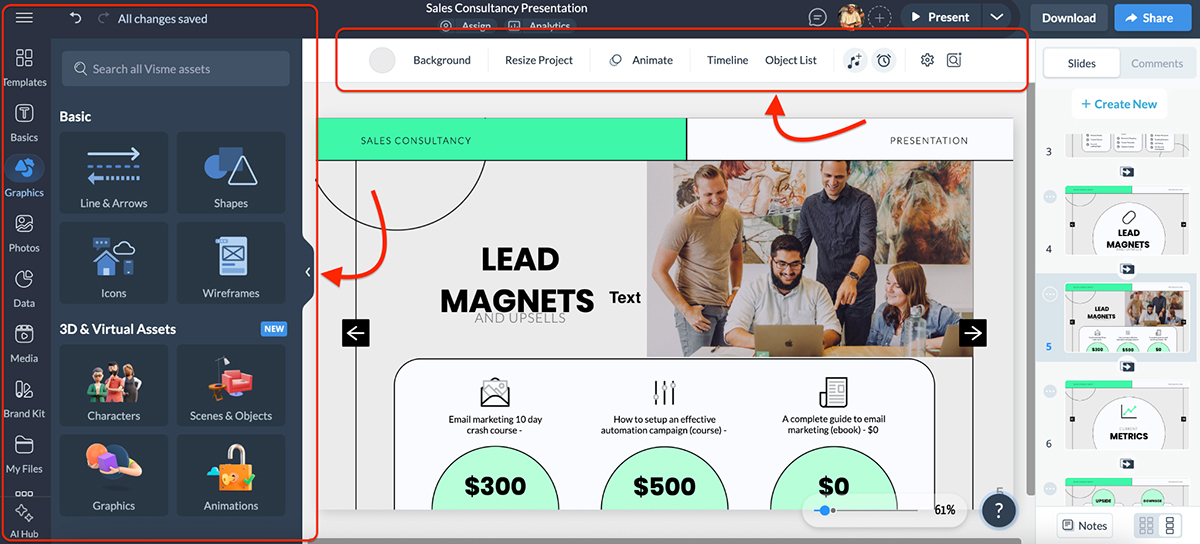The width and height of the screenshot is (1200, 544).
Task: Open the comments speech bubble icon
Action: [817, 17]
